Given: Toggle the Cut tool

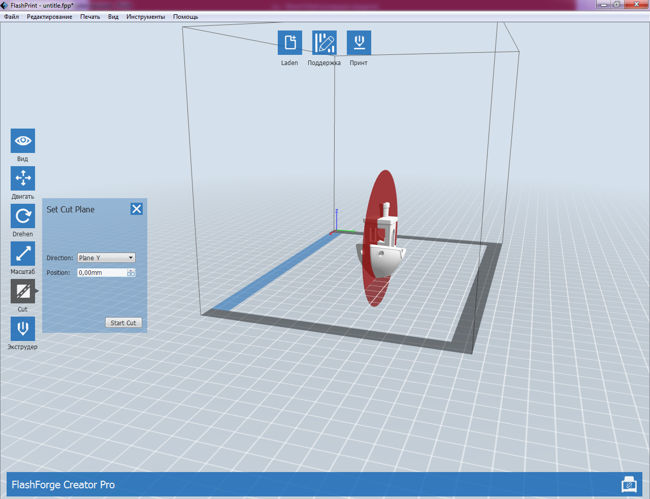Looking at the screenshot, I should [x=23, y=291].
